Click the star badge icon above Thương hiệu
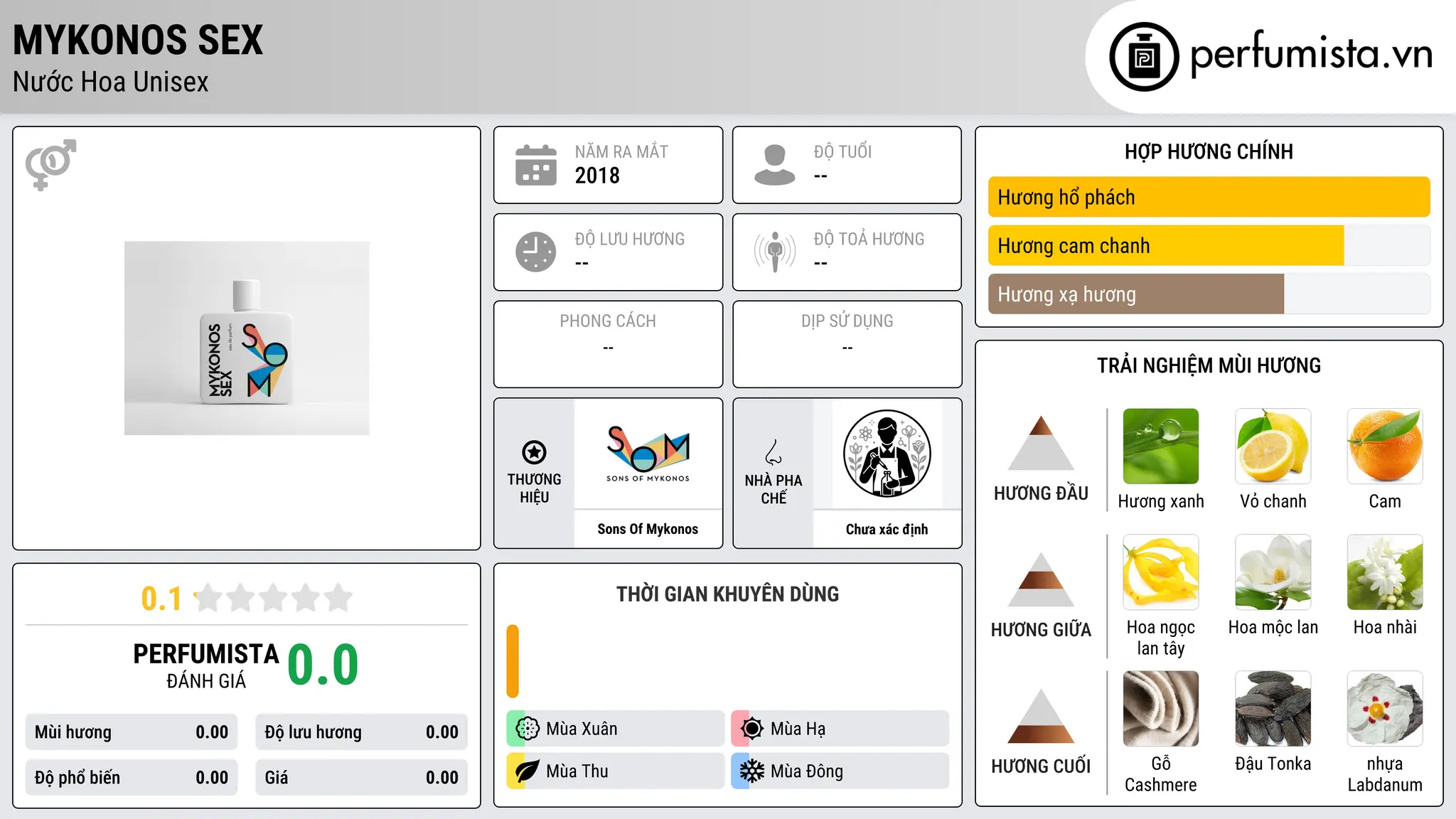1456x819 pixels. (x=534, y=451)
